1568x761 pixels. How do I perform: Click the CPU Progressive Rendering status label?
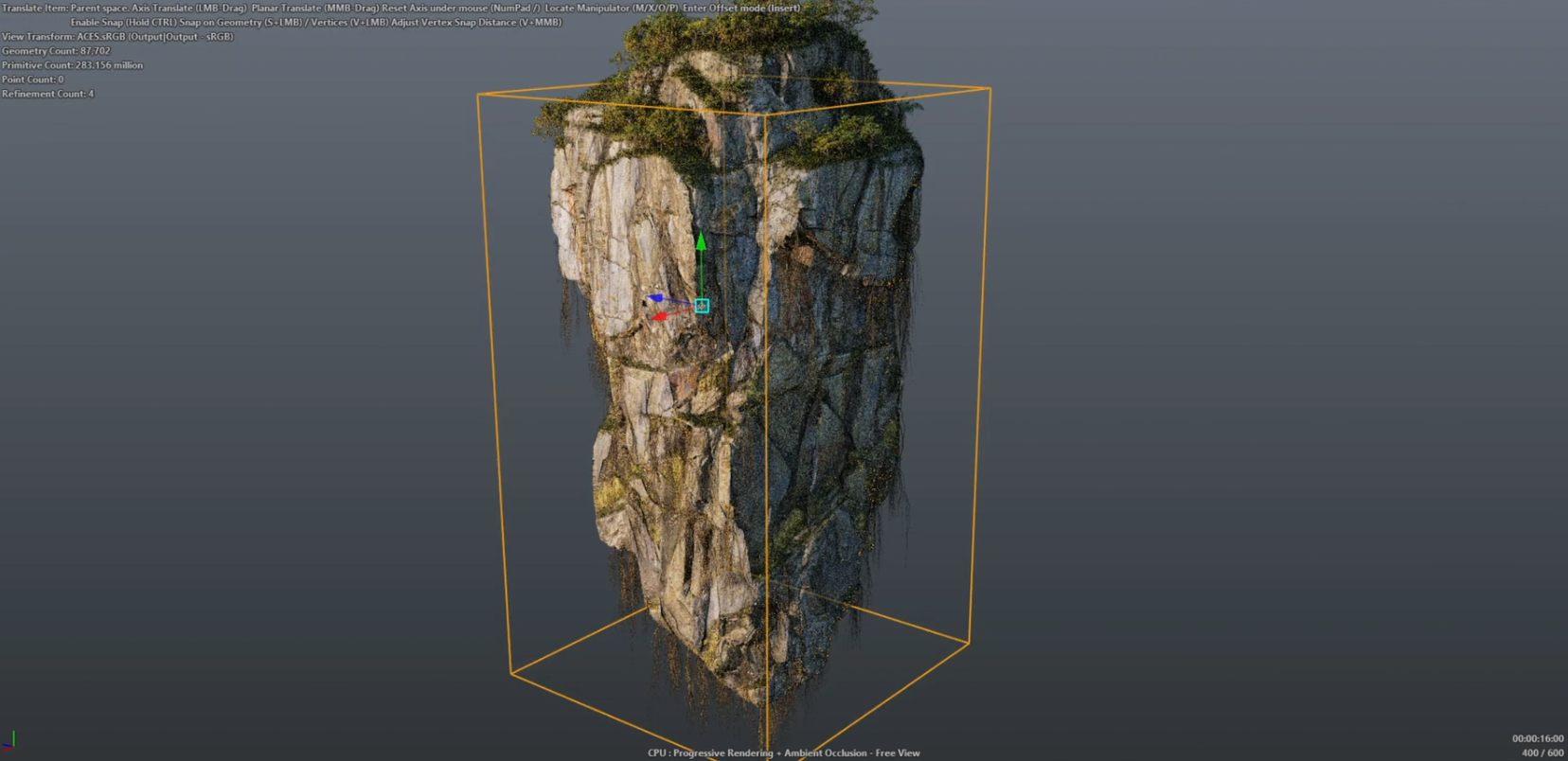click(x=783, y=752)
